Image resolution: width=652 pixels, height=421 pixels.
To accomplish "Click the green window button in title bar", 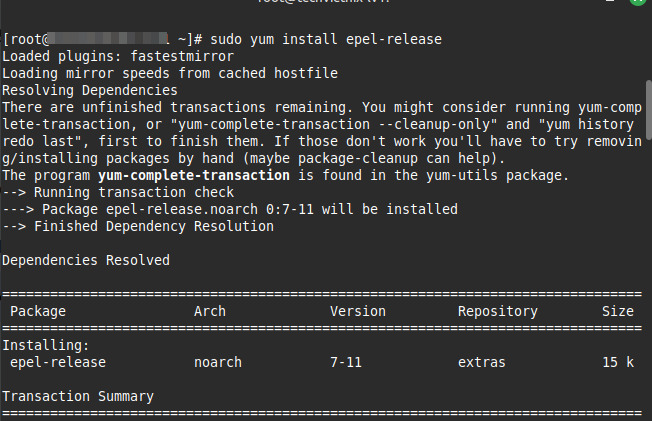I will [637, 1].
